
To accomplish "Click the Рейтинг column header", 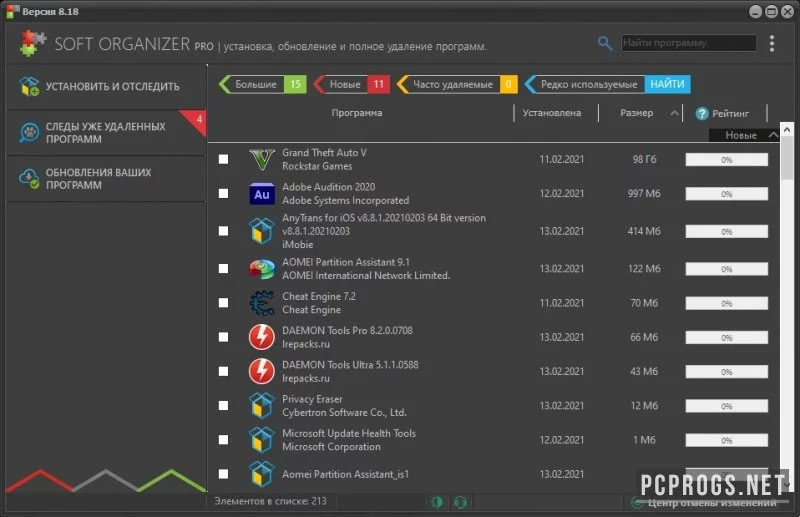I will (x=730, y=113).
